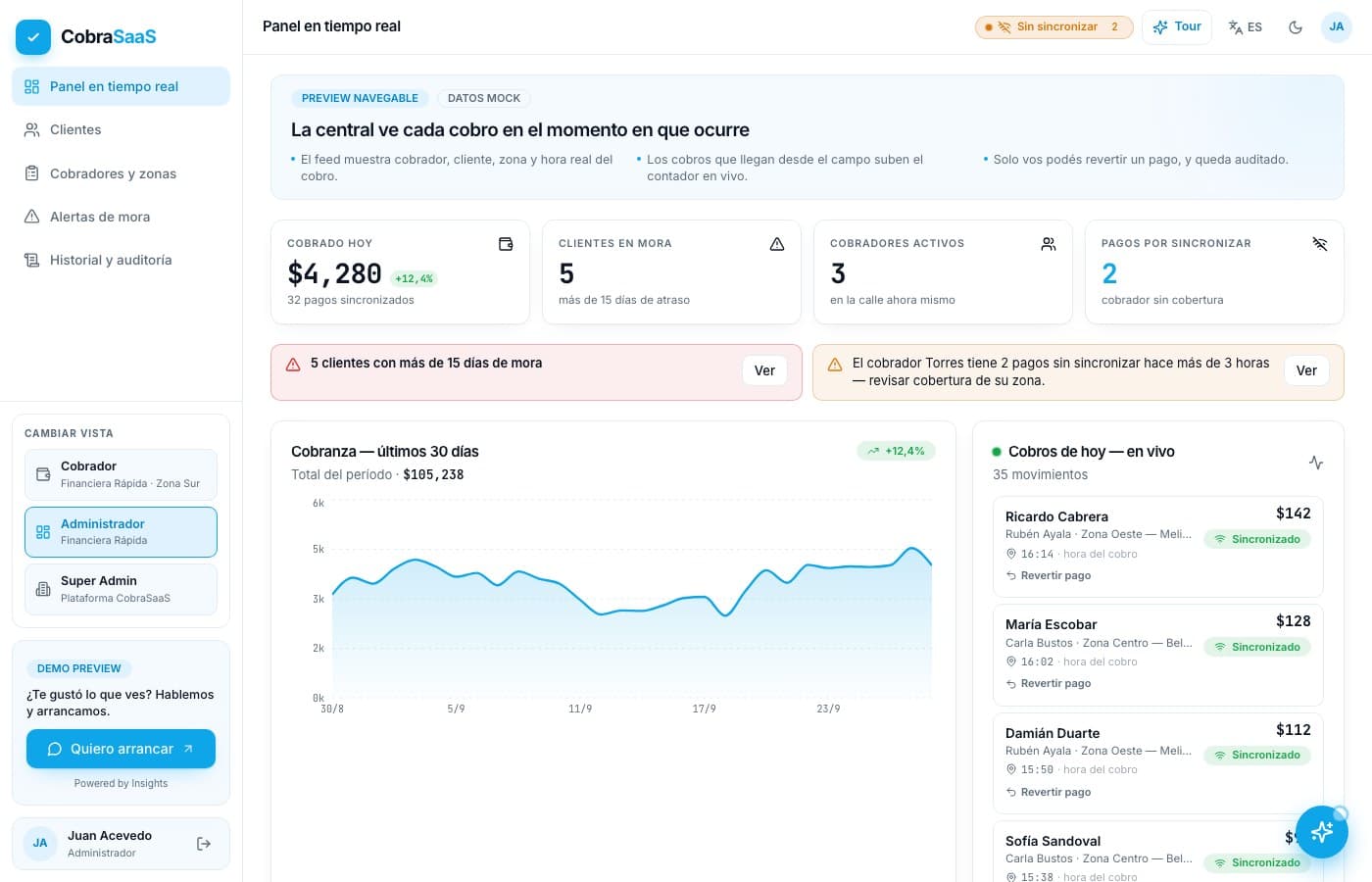
Task: Switch view to Cobrador
Action: pyautogui.click(x=121, y=474)
